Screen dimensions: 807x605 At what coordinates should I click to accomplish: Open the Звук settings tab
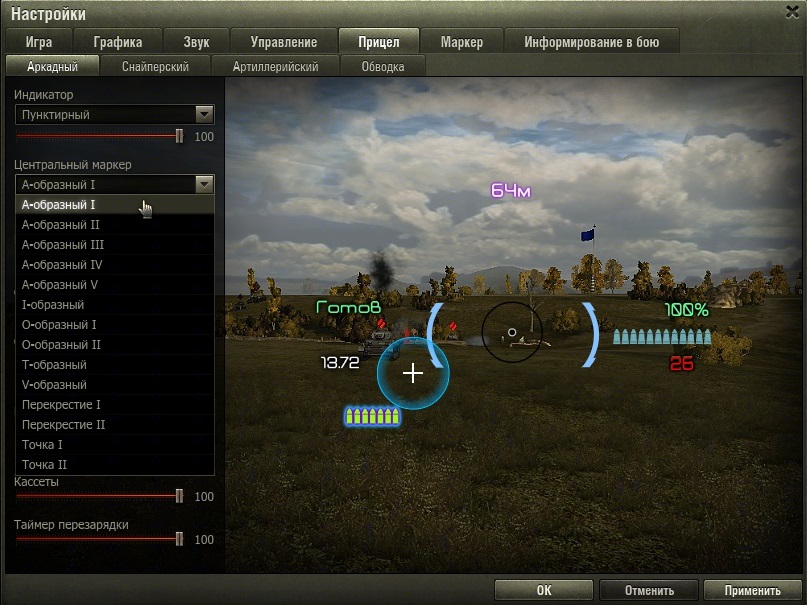pyautogui.click(x=196, y=42)
